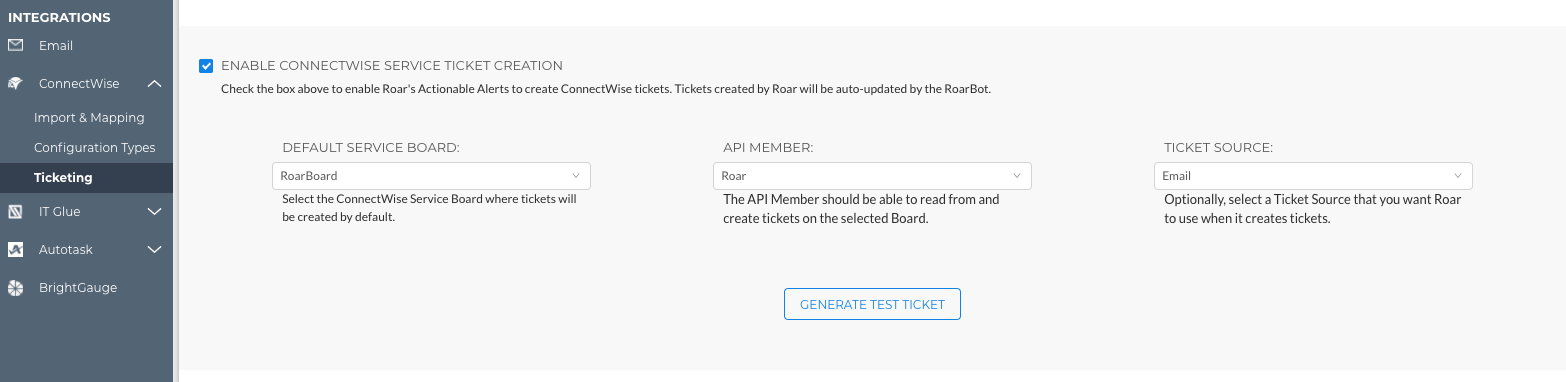Image resolution: width=1566 pixels, height=382 pixels.
Task: Click the ConnectWise logo icon
Action: coord(15,84)
